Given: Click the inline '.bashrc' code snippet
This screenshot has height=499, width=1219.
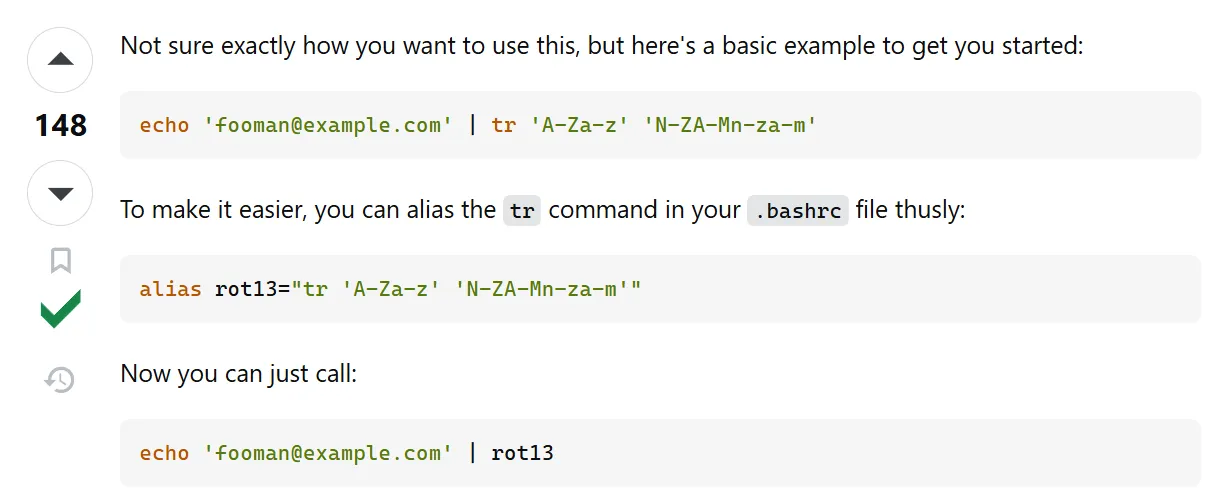Looking at the screenshot, I should point(797,211).
